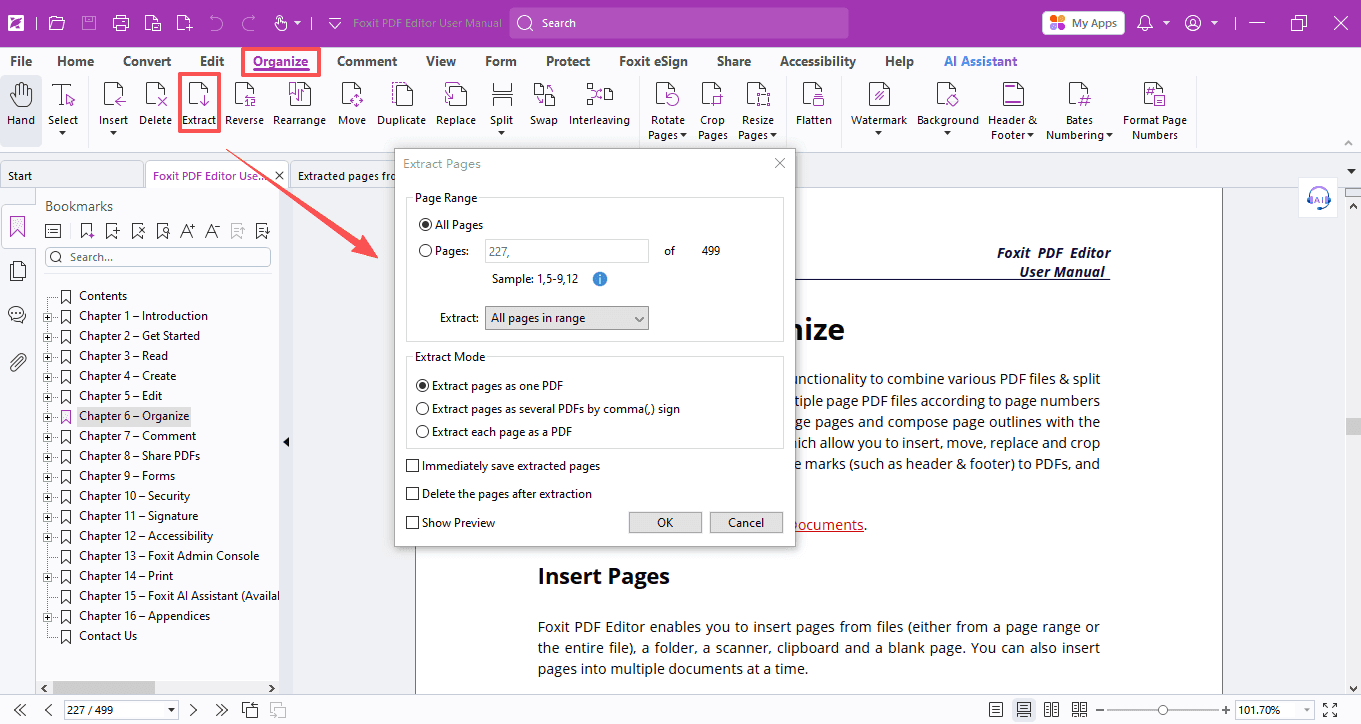Viewport: 1361px width, 724px height.
Task: Open the Split dropdown
Action: (502, 133)
